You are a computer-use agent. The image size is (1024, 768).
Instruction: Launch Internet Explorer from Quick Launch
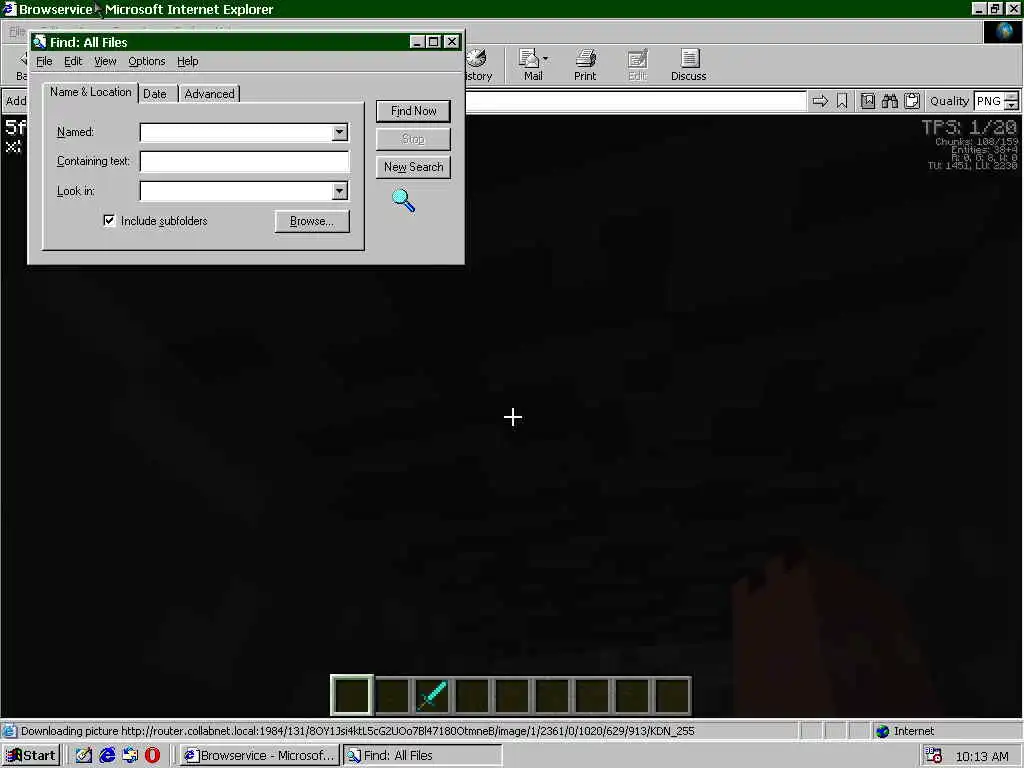point(107,755)
